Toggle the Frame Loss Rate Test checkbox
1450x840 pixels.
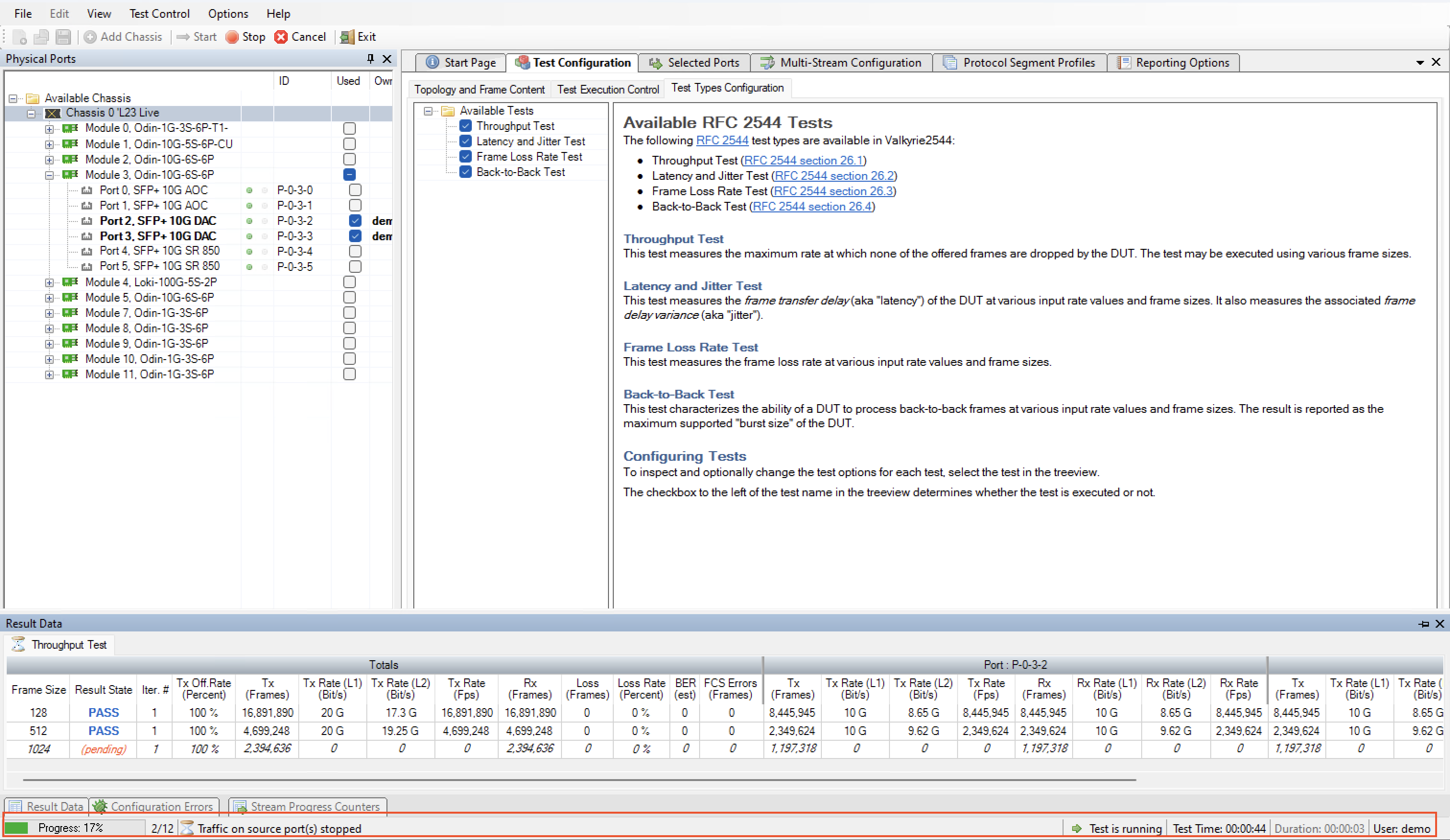pos(466,157)
